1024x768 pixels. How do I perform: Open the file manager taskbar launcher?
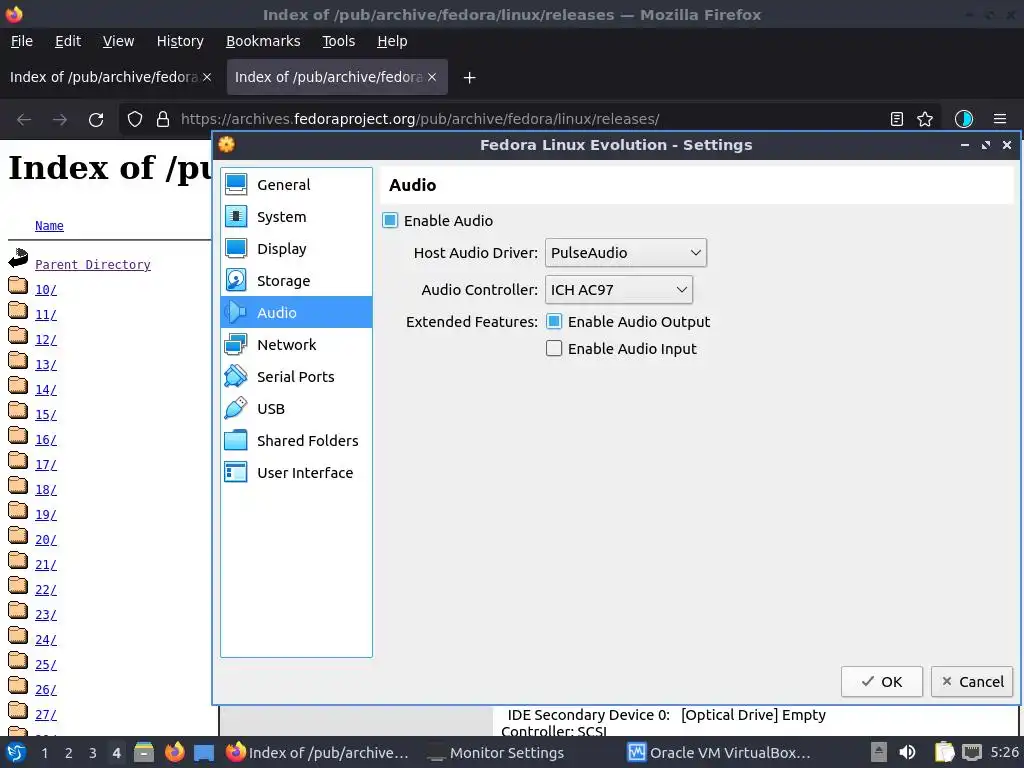click(x=144, y=752)
